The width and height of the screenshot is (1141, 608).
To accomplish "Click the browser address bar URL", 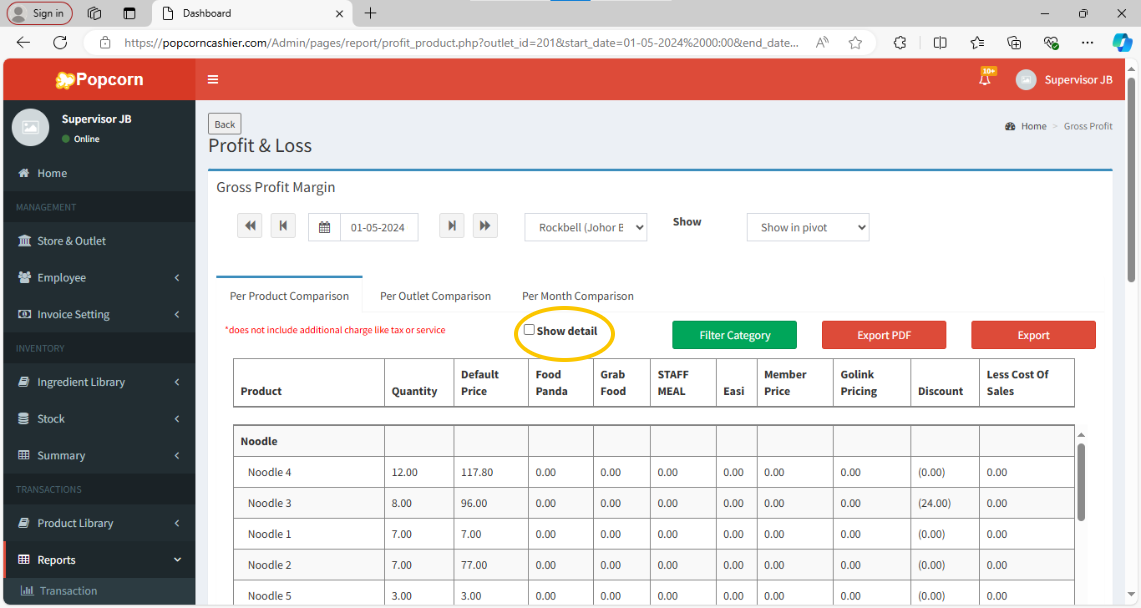I will [x=461, y=43].
